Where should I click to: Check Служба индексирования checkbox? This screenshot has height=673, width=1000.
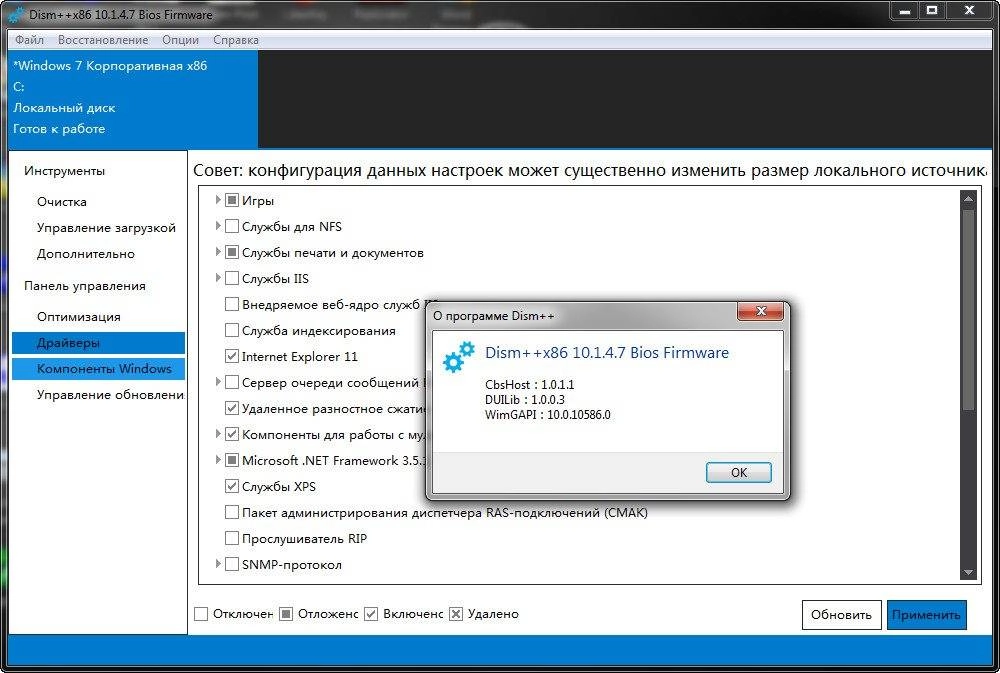click(232, 330)
